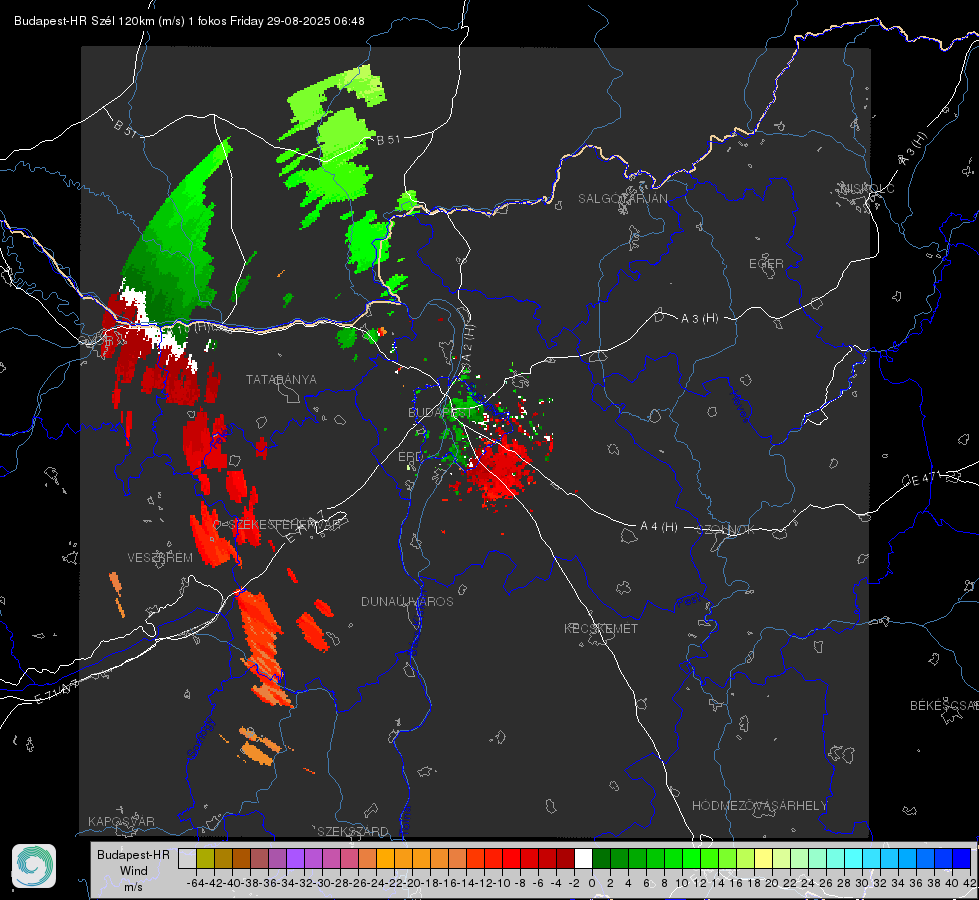Viewport: 979px width, 900px height.
Task: Select the light gray first swatch in the legend
Action: pyautogui.click(x=187, y=859)
